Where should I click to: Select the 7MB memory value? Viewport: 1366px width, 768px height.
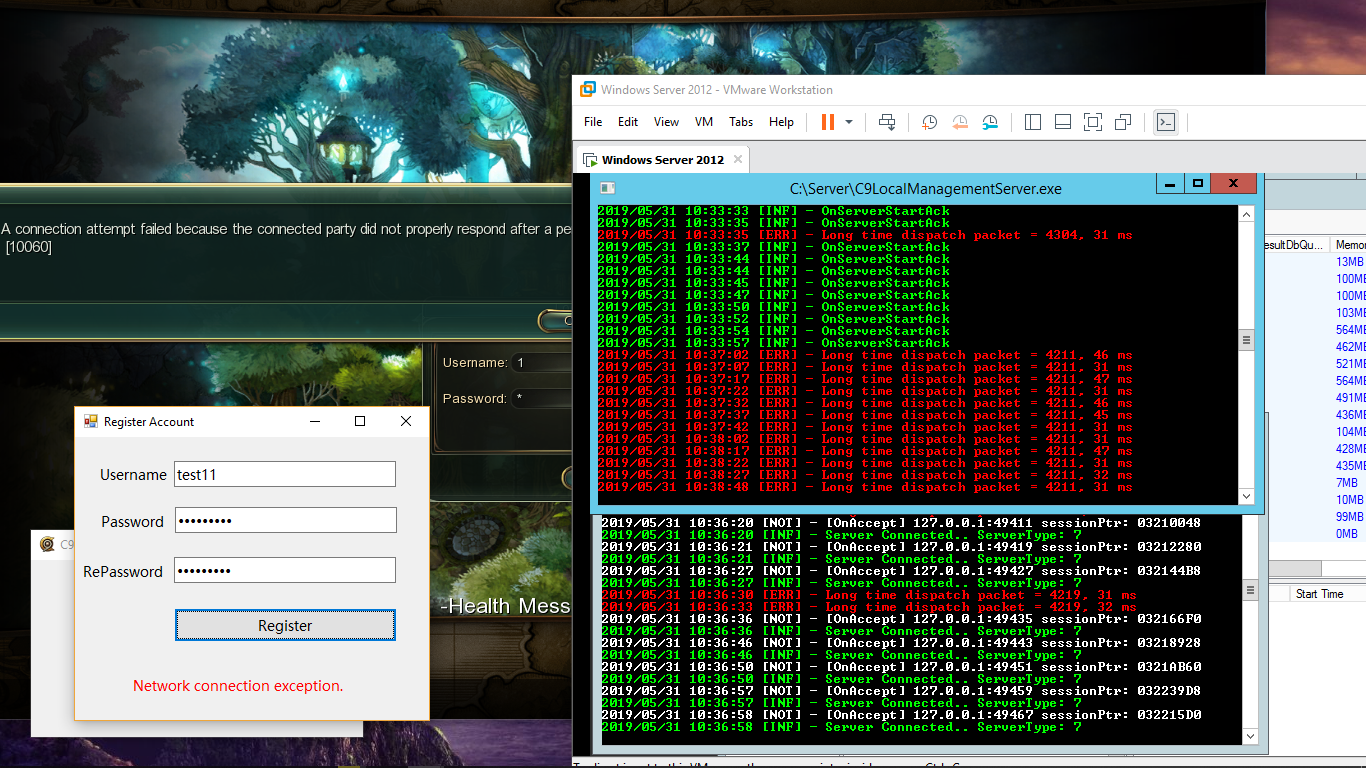(1346, 483)
